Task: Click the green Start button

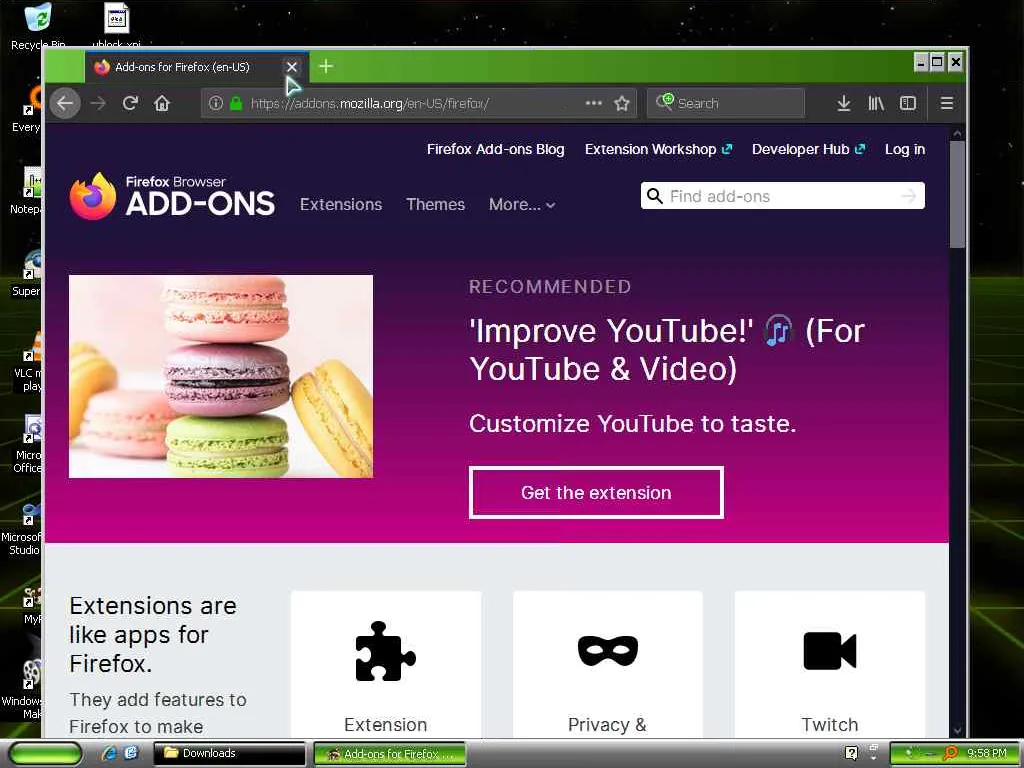Action: (45, 754)
